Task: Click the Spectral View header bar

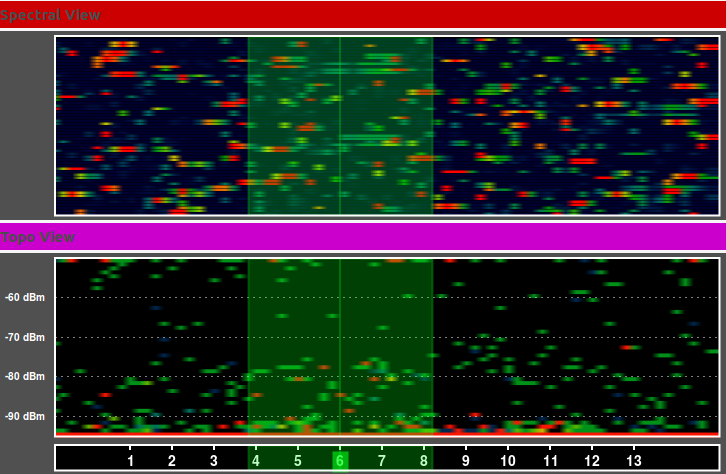Action: 363,14
